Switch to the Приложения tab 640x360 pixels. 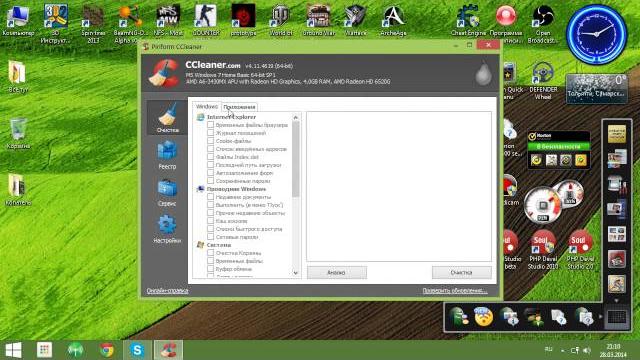[x=239, y=107]
